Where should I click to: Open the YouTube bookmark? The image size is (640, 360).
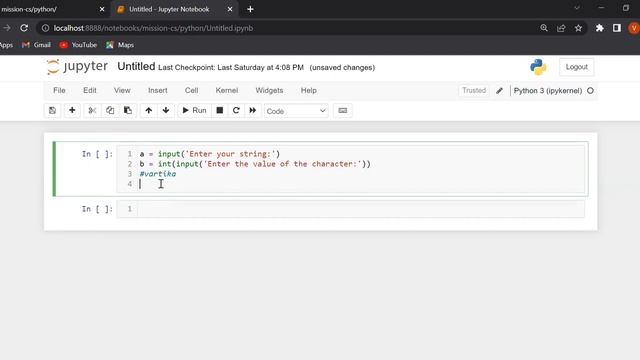click(x=78, y=45)
